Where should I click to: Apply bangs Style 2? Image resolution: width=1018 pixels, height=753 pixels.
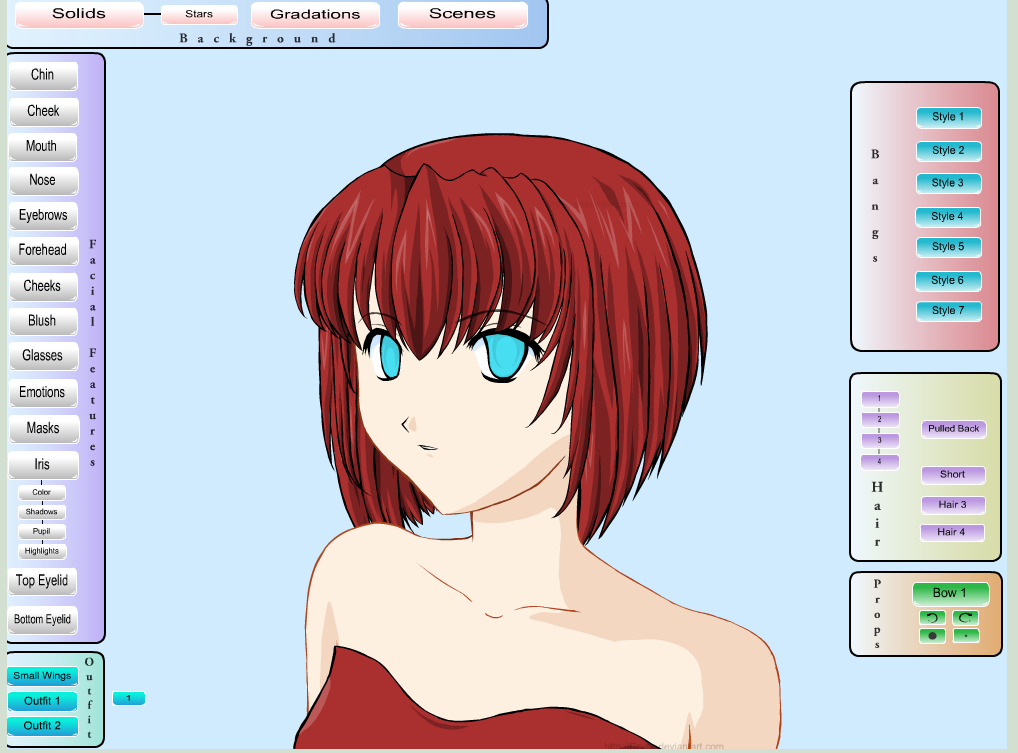coord(949,151)
